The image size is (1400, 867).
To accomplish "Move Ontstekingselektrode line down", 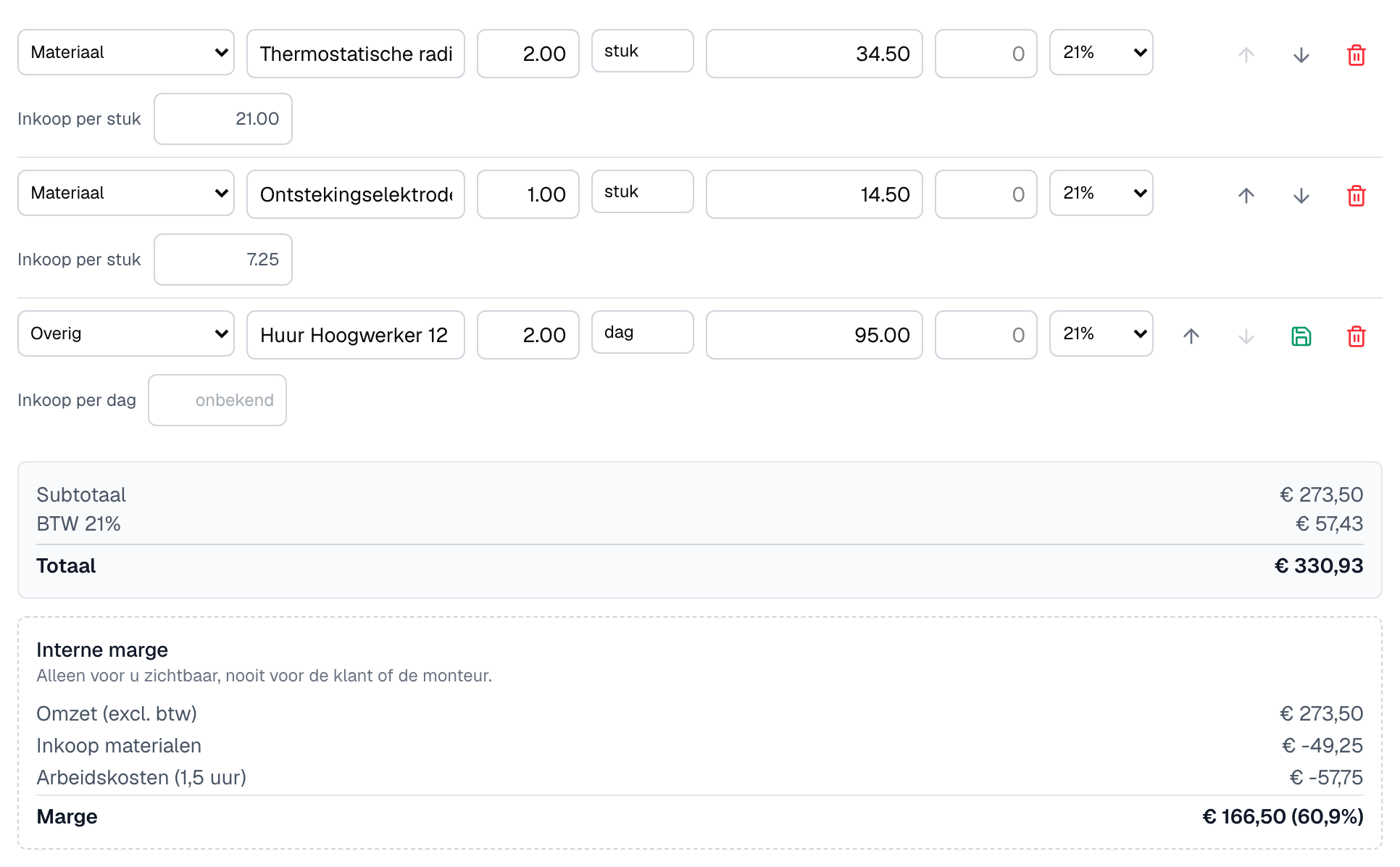I will 1301,196.
